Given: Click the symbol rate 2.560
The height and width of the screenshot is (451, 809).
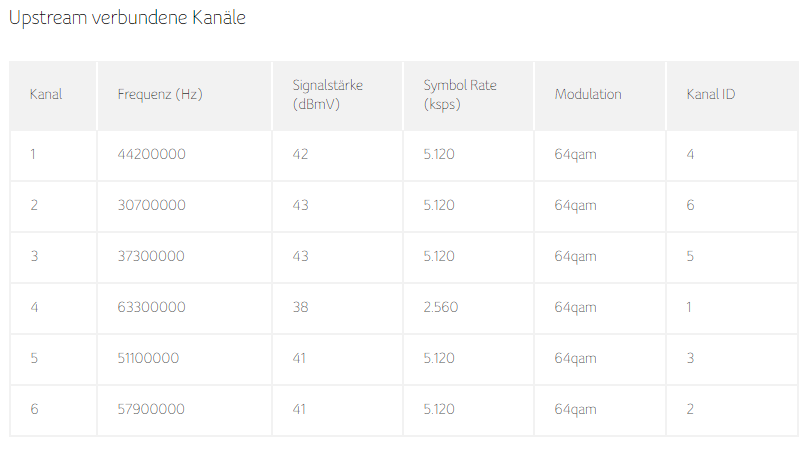Looking at the screenshot, I should pos(440,308).
